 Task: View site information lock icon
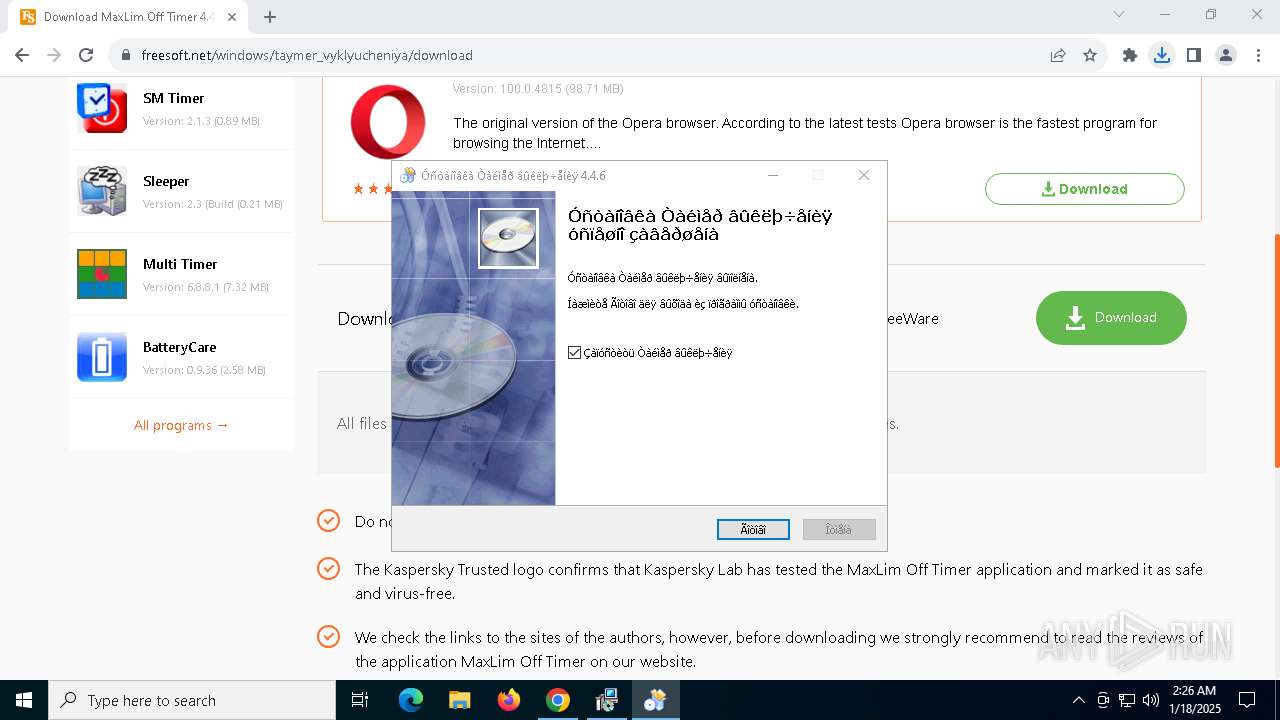coord(126,55)
